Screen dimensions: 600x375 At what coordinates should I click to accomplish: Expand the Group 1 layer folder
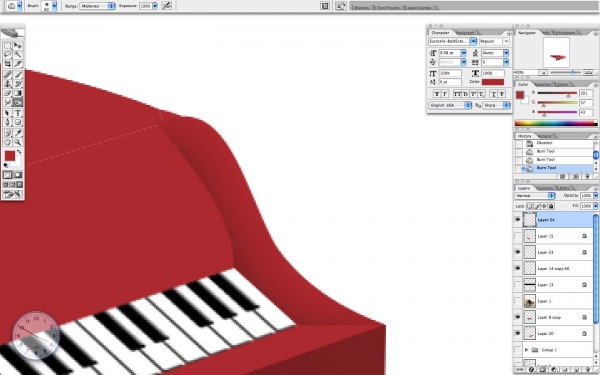click(527, 349)
